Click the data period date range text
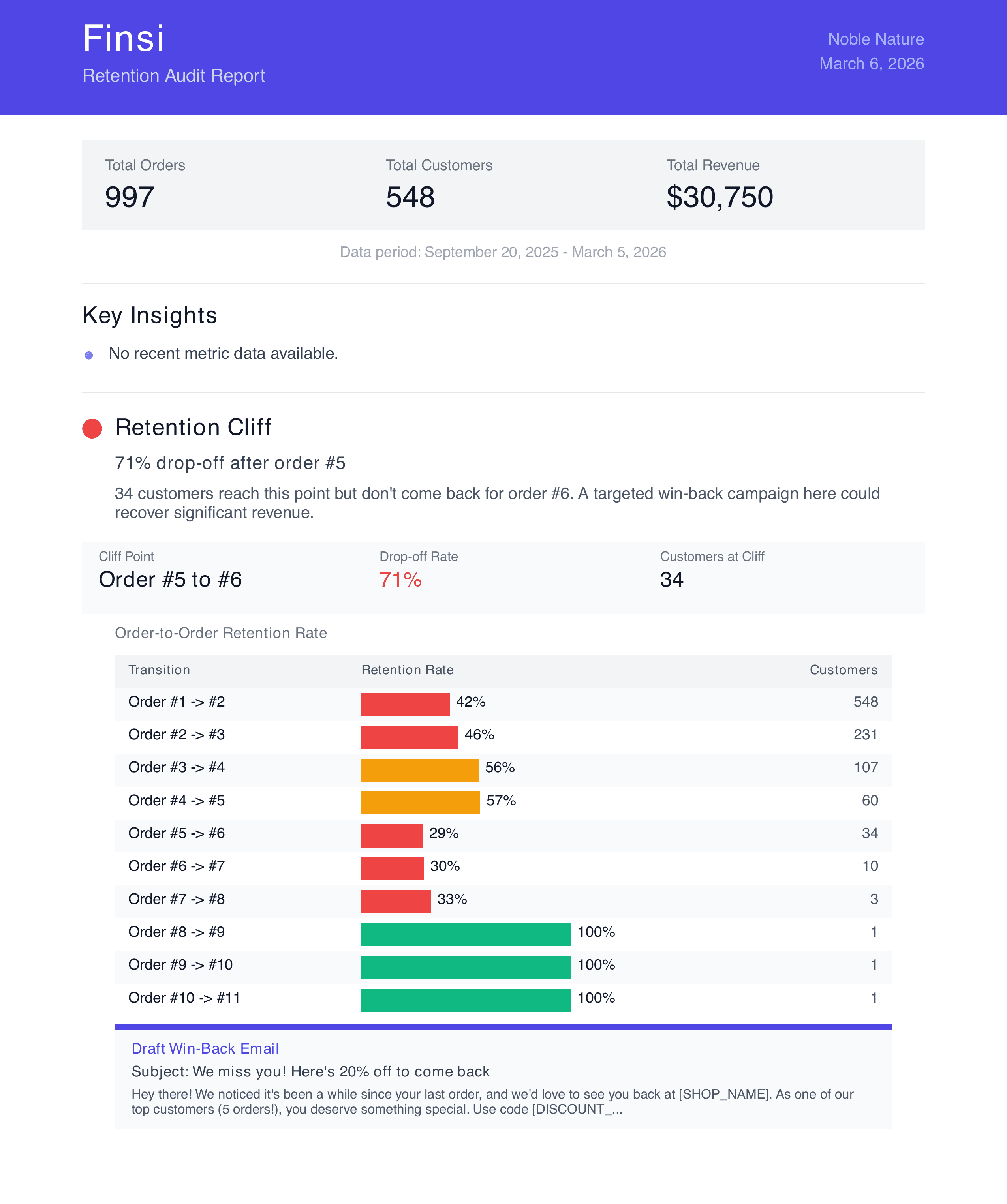 click(x=503, y=252)
